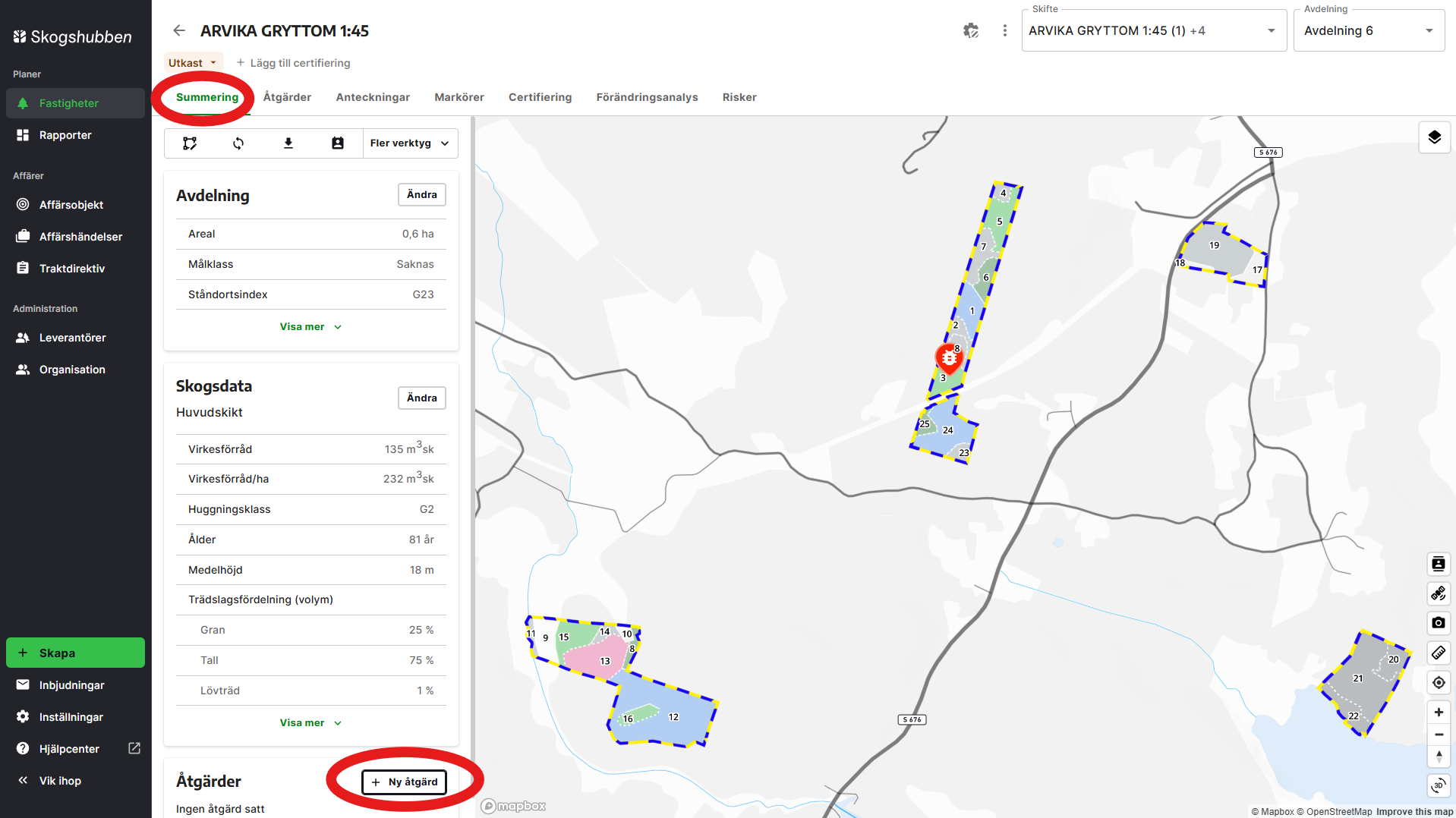Activate the ruler measure tool
This screenshot has width=1456, height=818.
point(1438,653)
